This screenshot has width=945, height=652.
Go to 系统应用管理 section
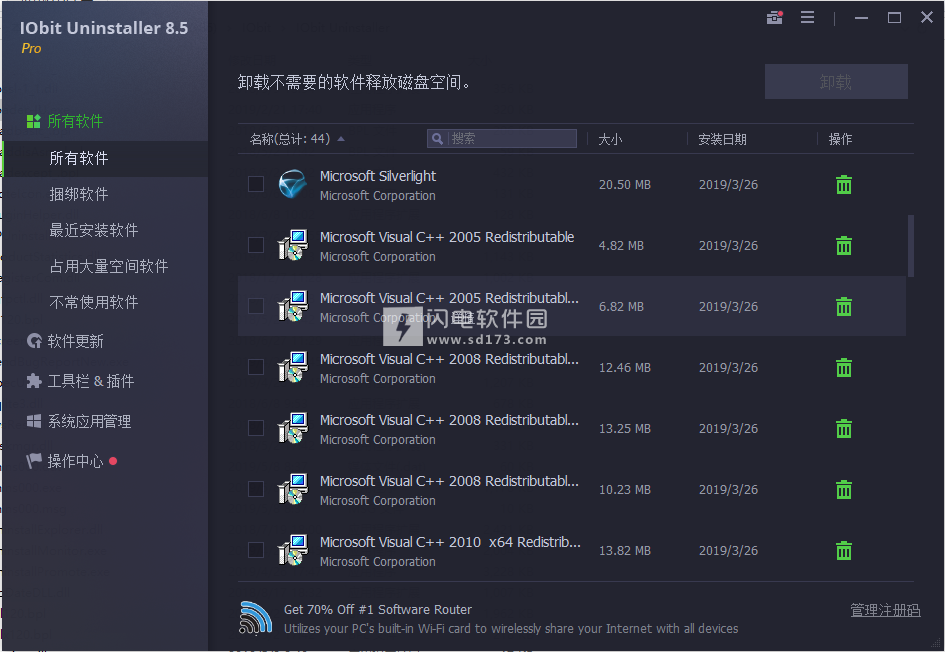[79, 421]
